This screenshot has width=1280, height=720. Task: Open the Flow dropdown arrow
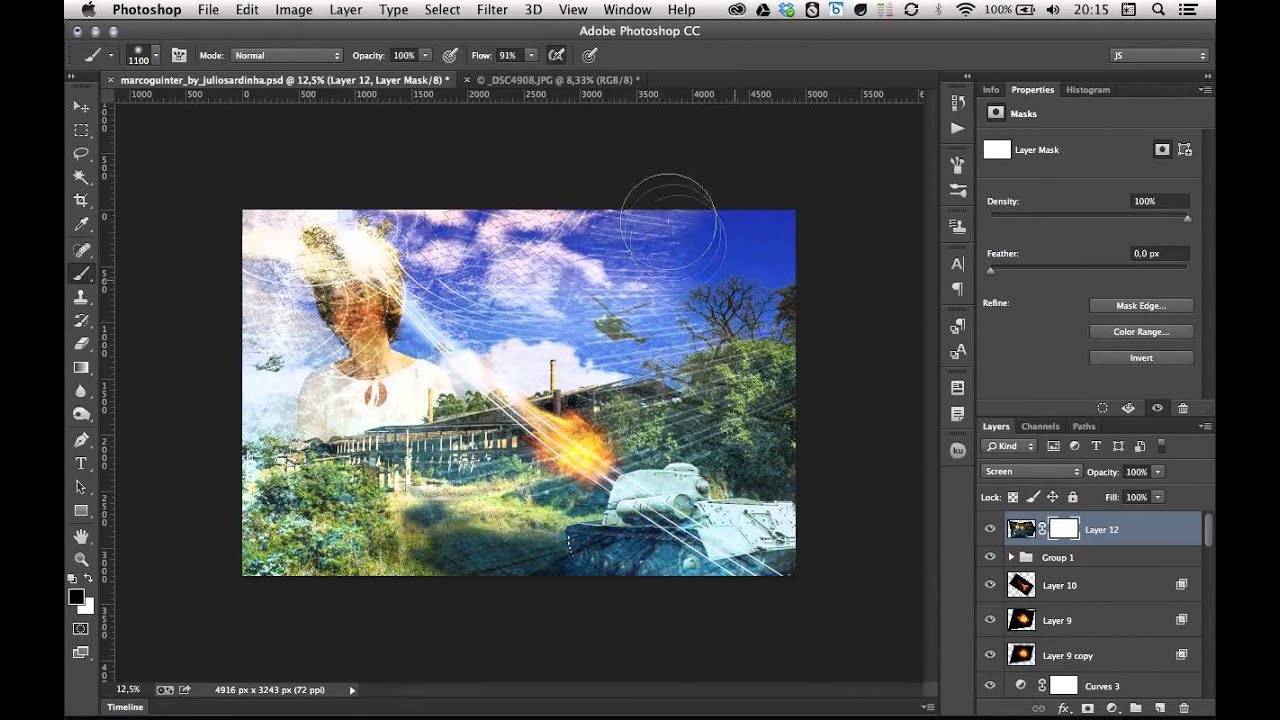(x=531, y=55)
